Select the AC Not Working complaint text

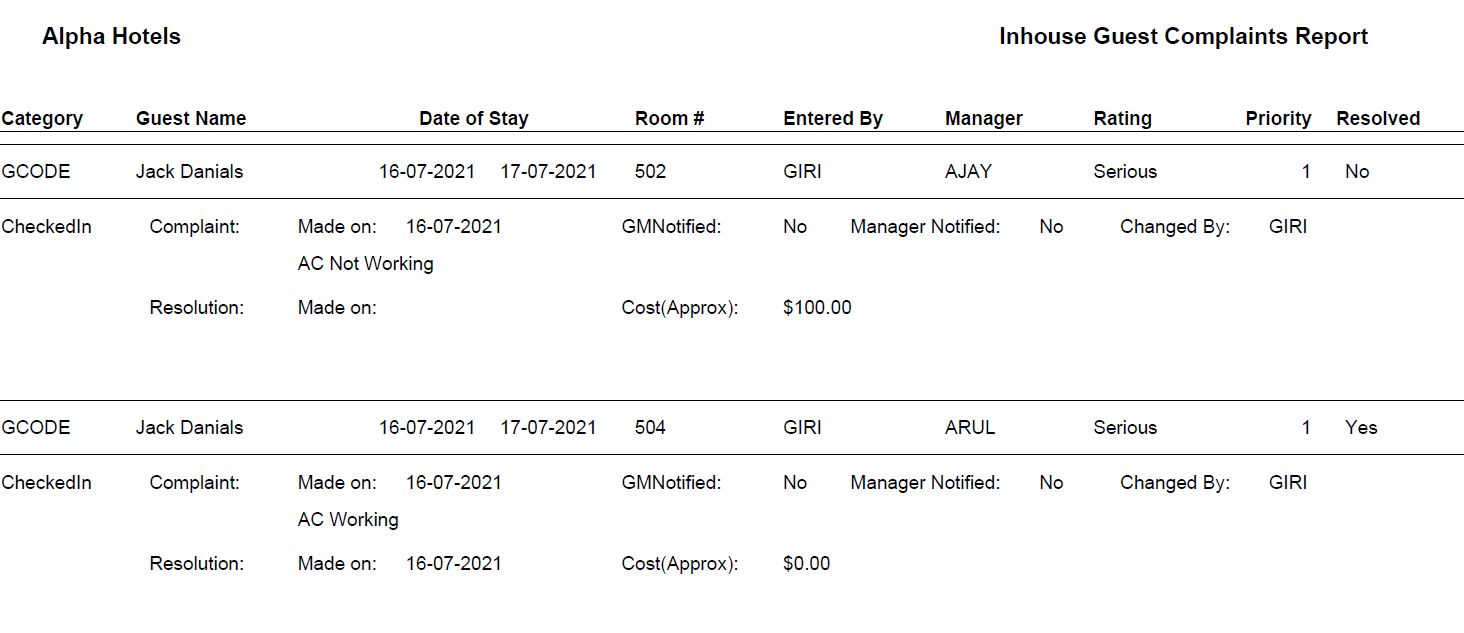(x=365, y=264)
